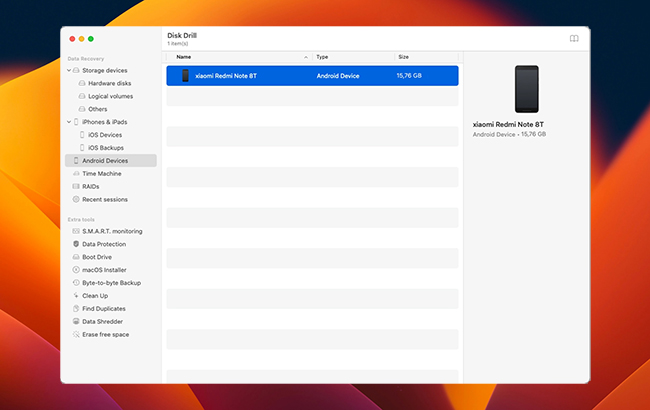Click the Find Duplicates icon
This screenshot has height=410, width=650.
pos(76,308)
